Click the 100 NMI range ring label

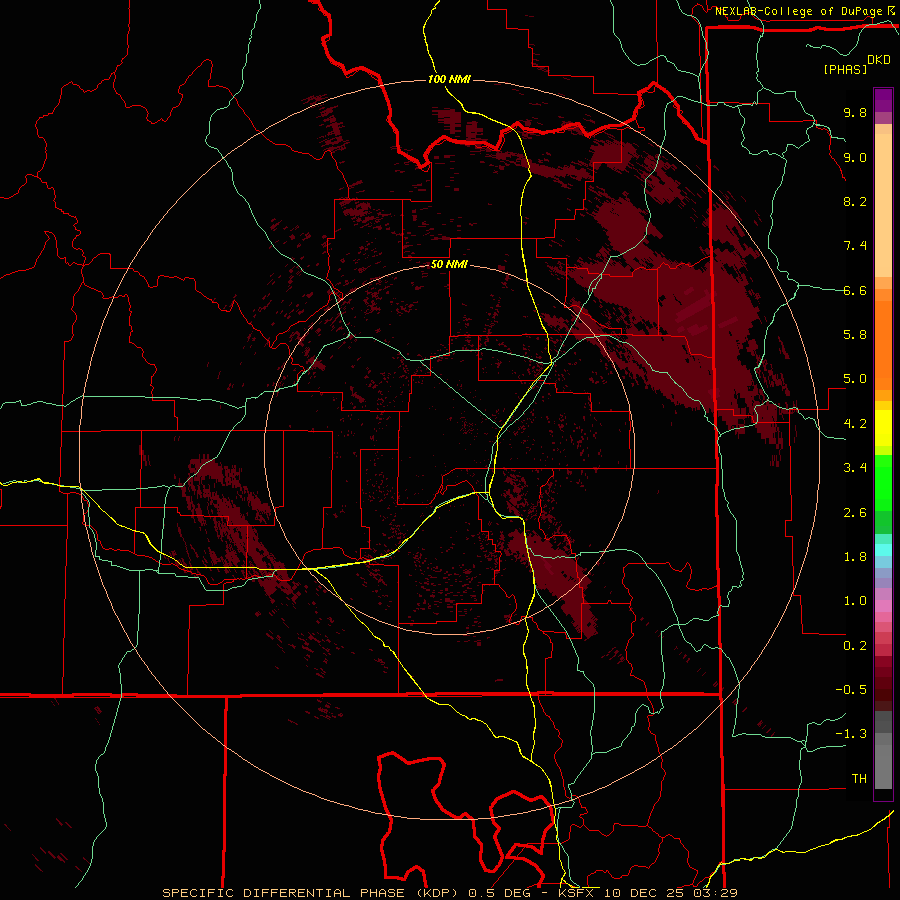pyautogui.click(x=449, y=79)
